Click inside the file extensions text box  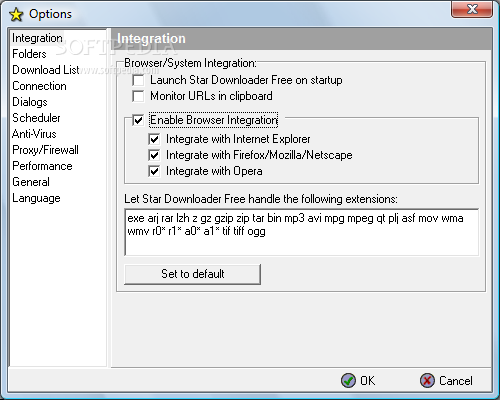point(302,232)
